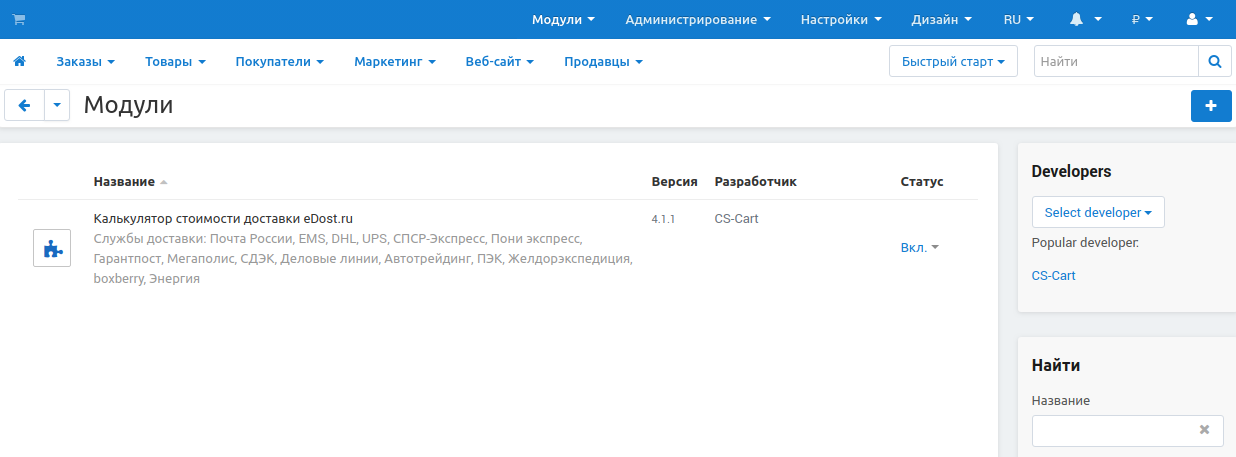The height and width of the screenshot is (457, 1236).
Task: Clear the Название search field with X
Action: (1204, 429)
